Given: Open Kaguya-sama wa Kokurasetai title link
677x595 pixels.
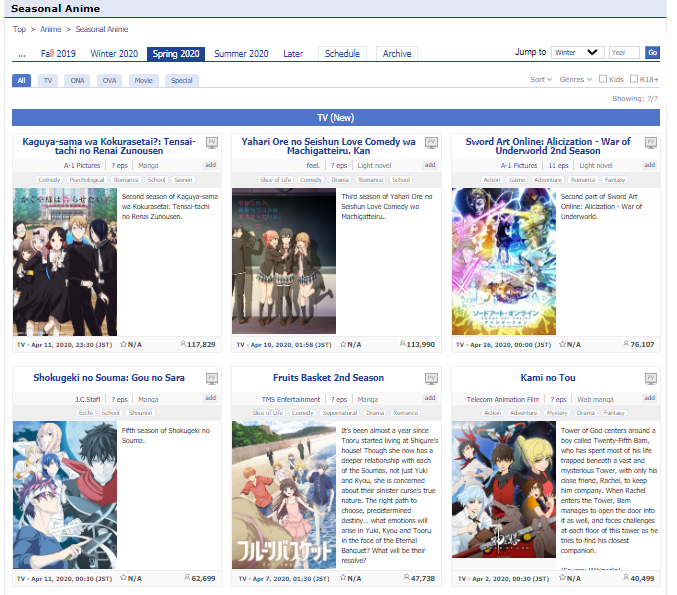Looking at the screenshot, I should point(109,146).
